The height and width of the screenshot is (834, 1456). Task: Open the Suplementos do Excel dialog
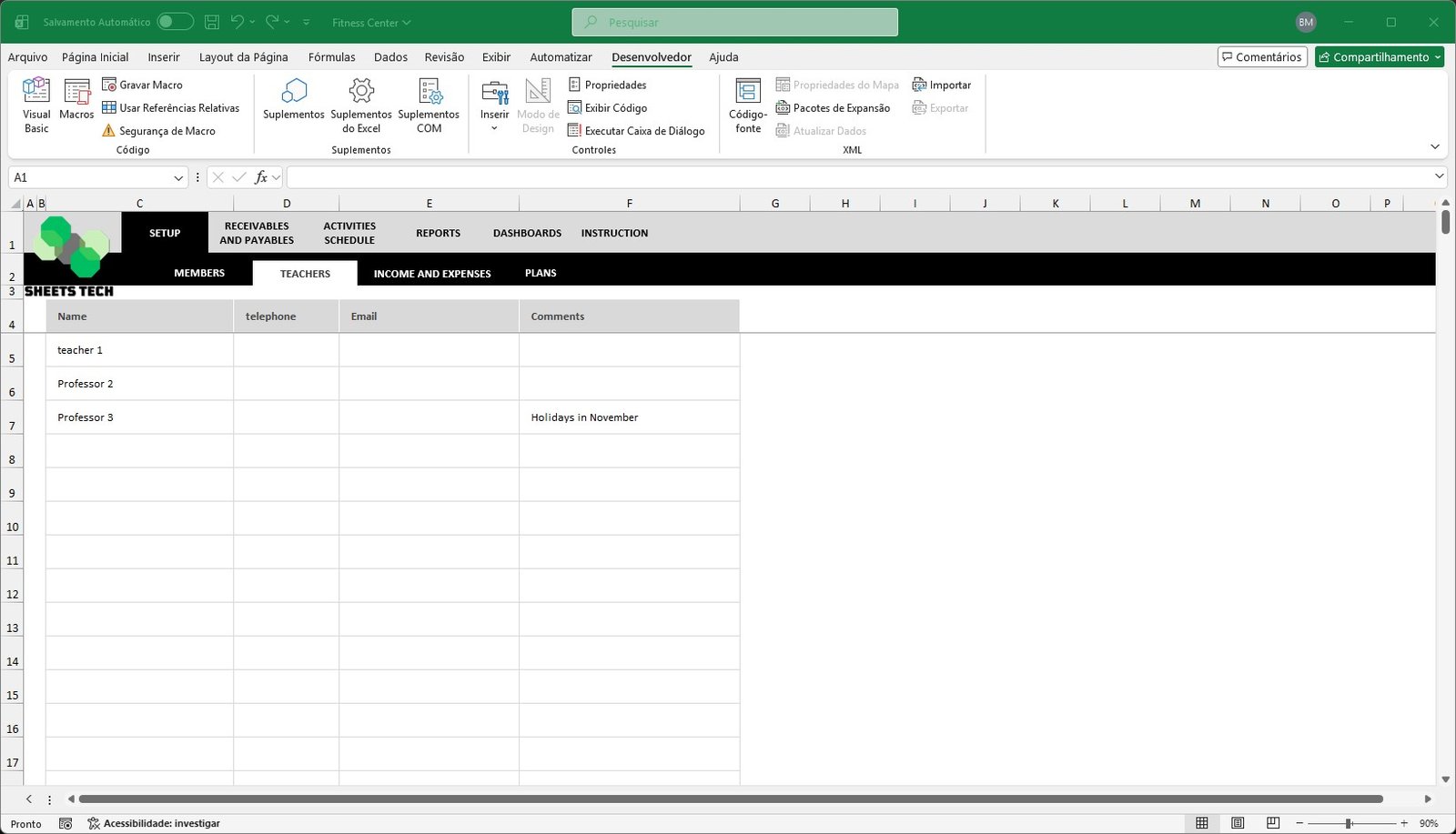[x=361, y=105]
